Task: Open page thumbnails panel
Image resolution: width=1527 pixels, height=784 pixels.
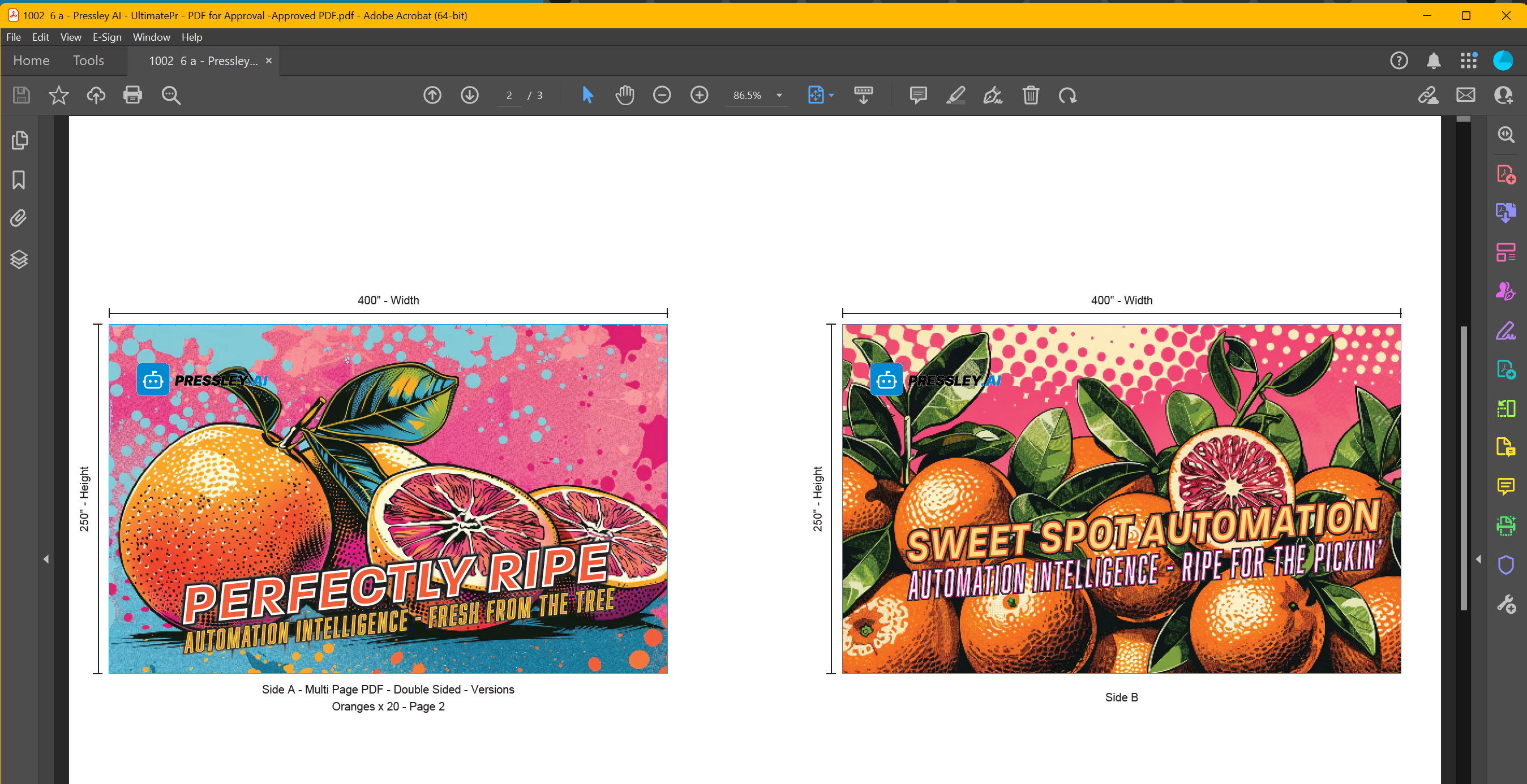Action: [x=20, y=140]
